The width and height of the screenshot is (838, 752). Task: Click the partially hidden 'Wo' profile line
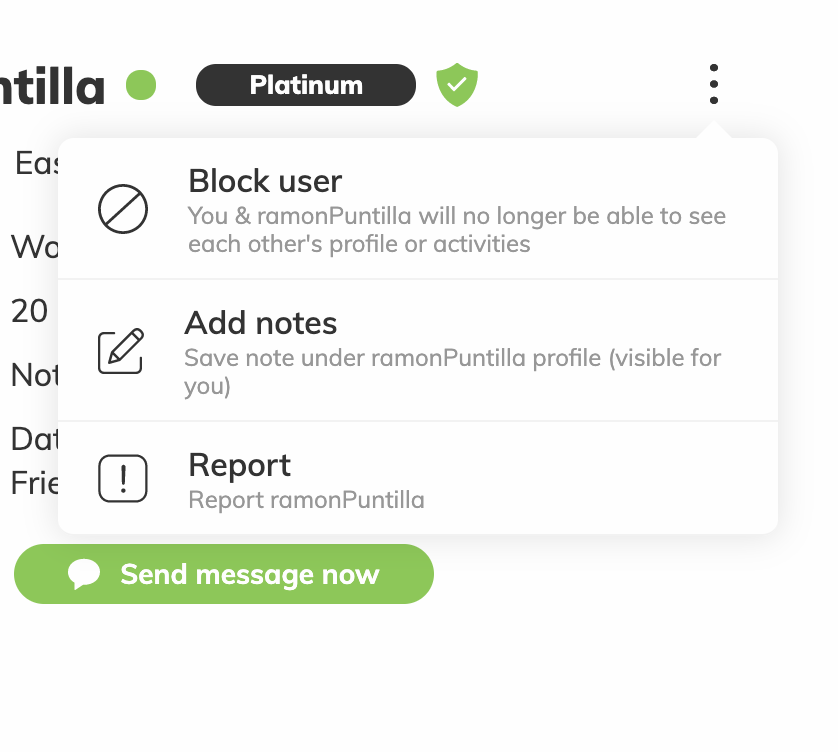35,247
